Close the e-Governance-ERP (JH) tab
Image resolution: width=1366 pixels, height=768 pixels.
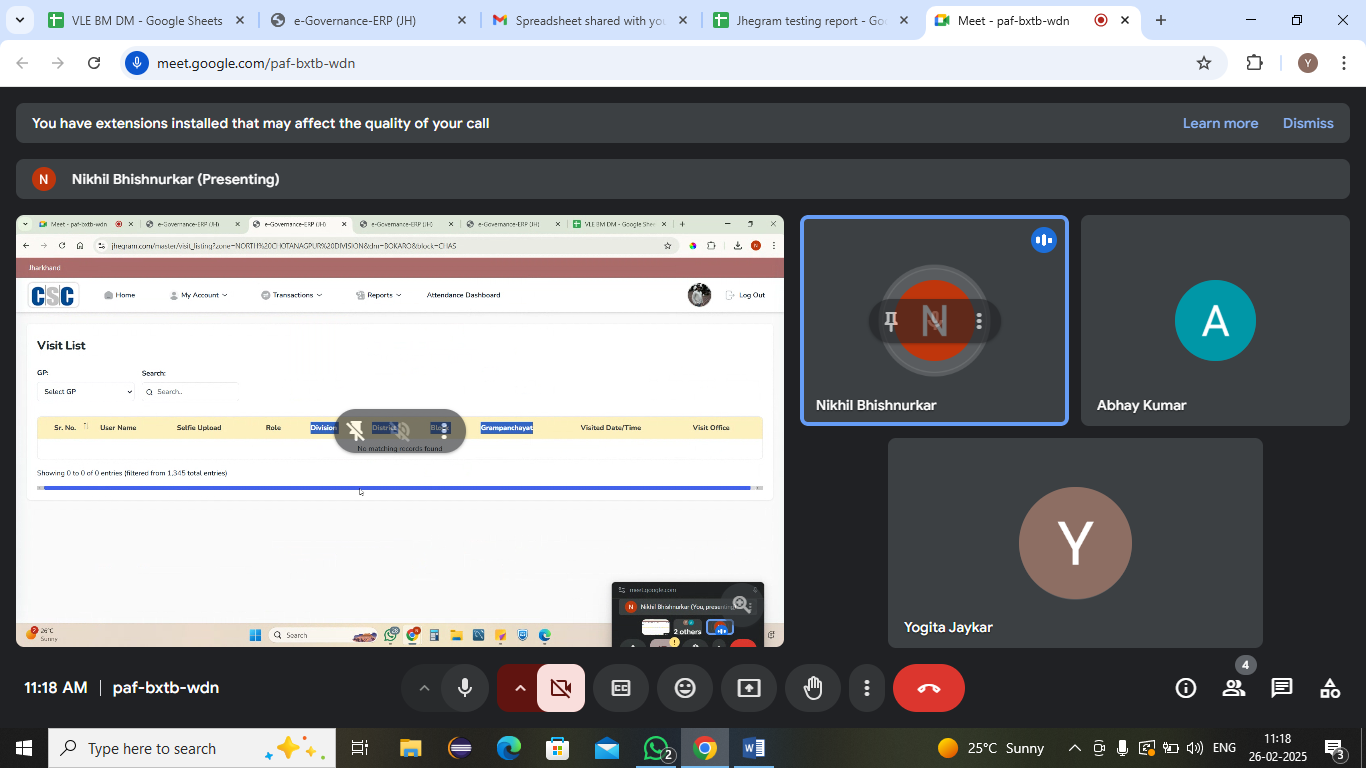460,20
